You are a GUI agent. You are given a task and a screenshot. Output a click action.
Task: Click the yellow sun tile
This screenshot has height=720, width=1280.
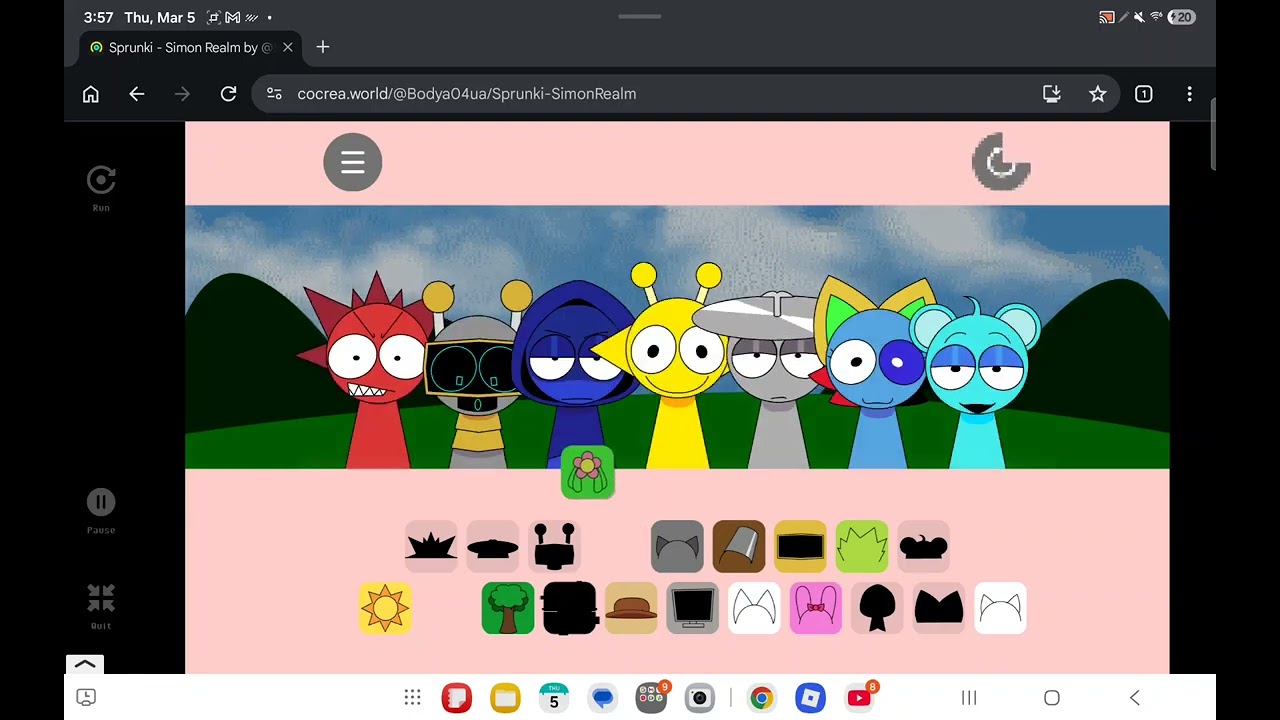click(x=385, y=608)
